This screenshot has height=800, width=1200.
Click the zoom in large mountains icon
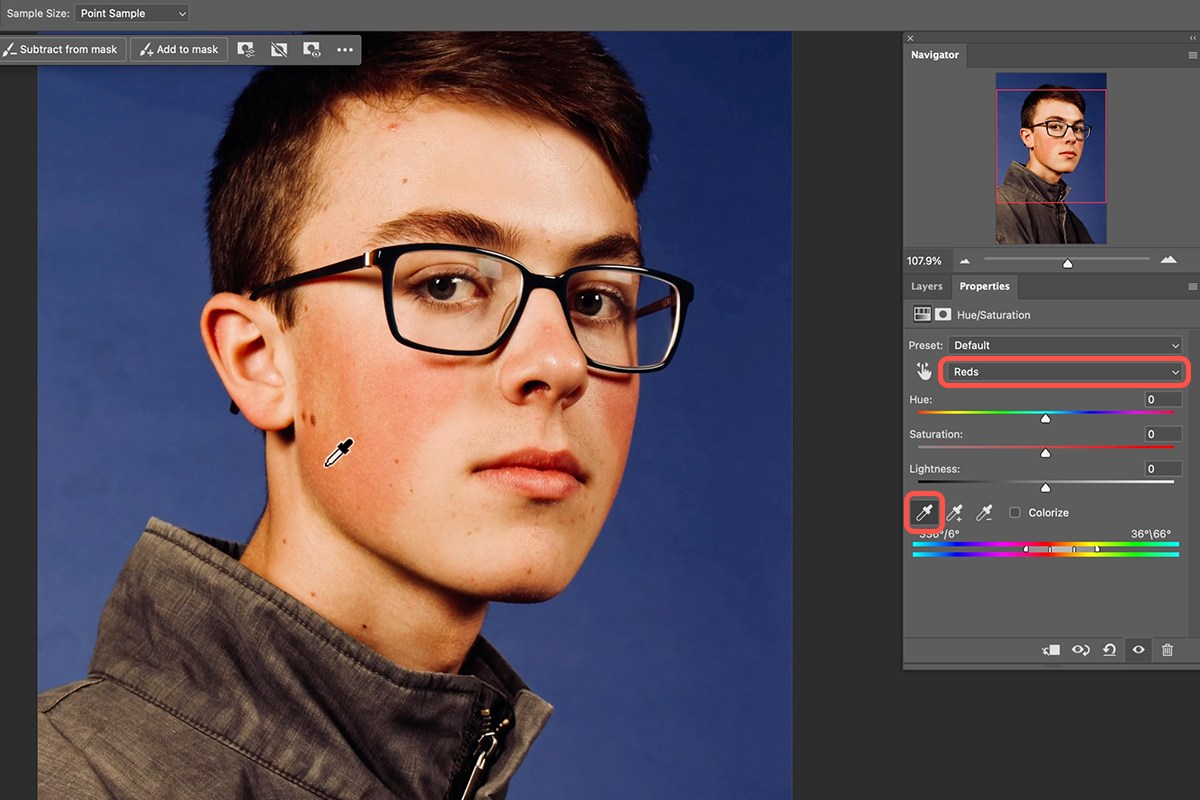click(1168, 260)
